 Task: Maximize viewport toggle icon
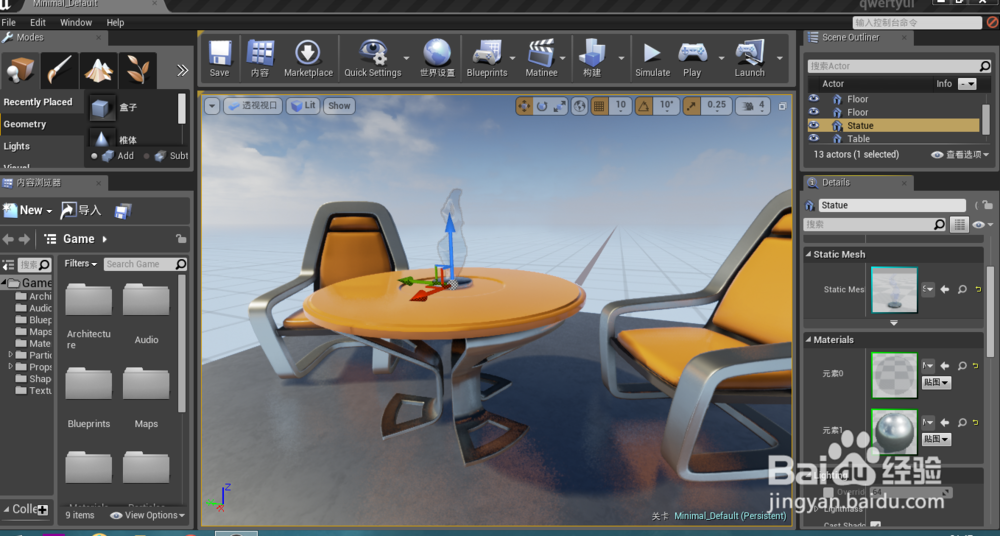tap(783, 107)
